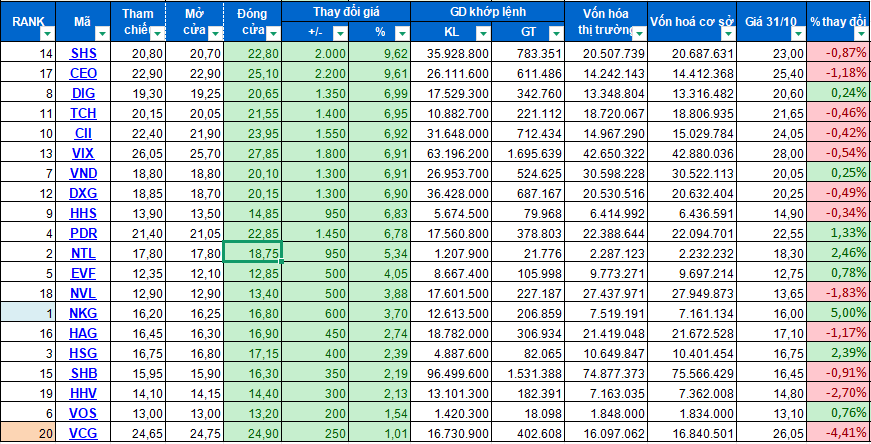Viewport: 871px width, 444px height.
Task: Select the 26,05 Giá 31/10 cell for VCG
Action: tap(772, 433)
